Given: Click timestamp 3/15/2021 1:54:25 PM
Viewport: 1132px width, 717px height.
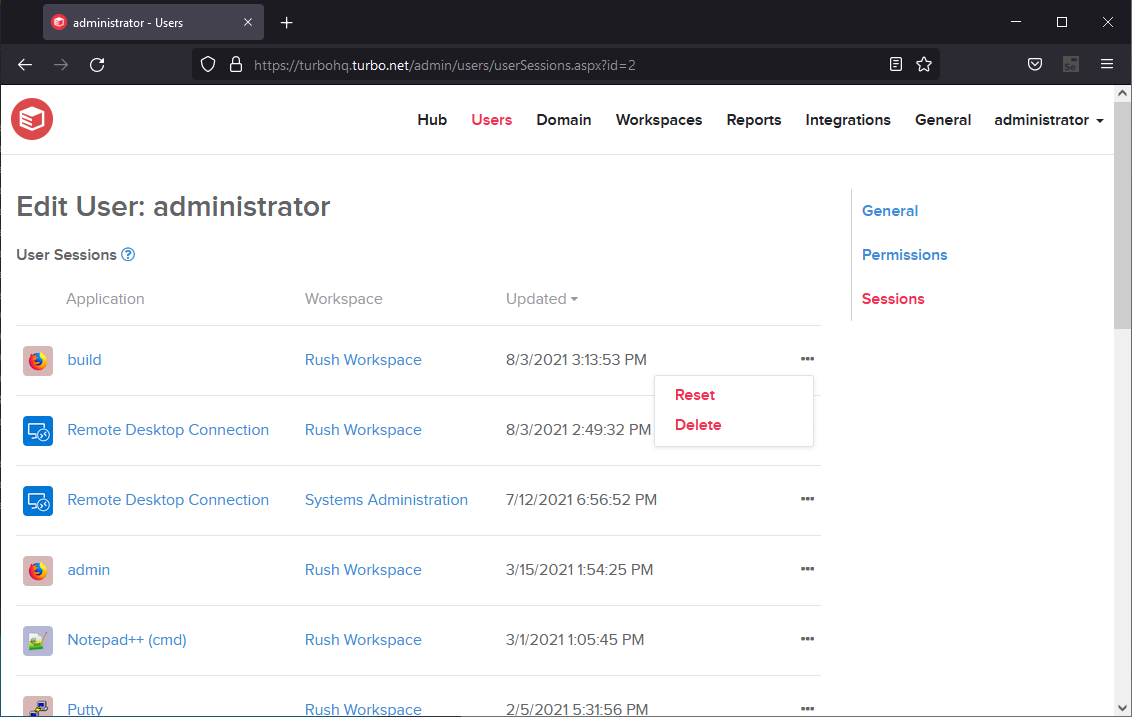Looking at the screenshot, I should click(x=579, y=570).
